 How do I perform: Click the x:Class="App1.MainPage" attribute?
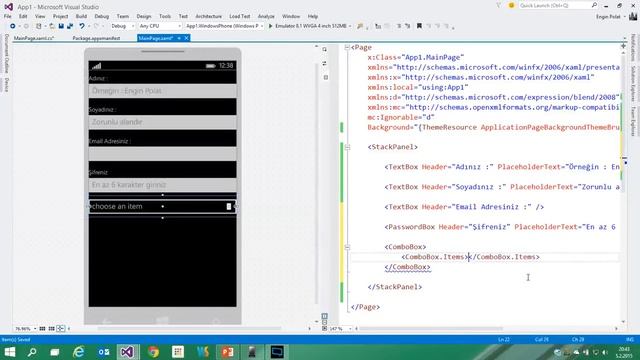416,58
